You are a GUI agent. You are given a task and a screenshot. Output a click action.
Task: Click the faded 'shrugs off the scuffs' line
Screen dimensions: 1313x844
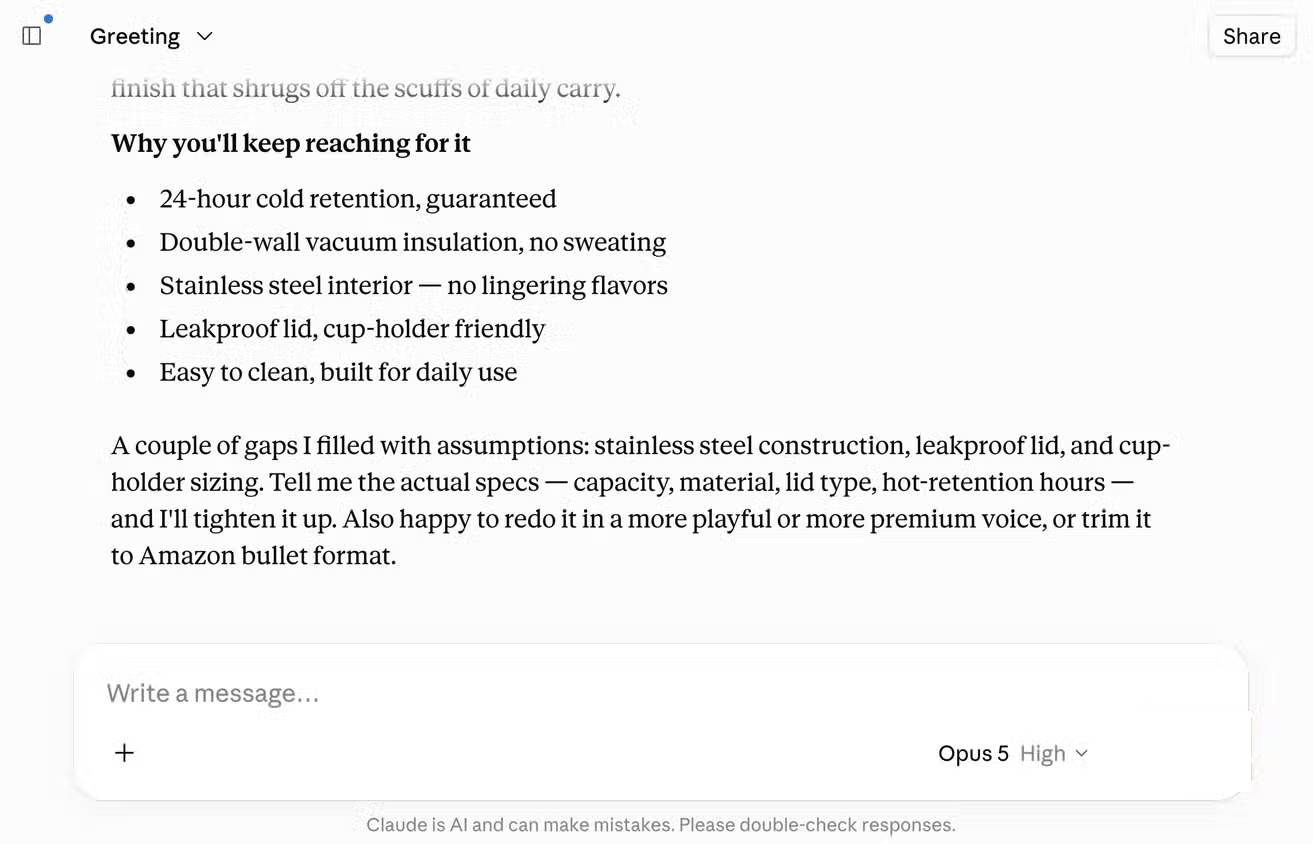(x=365, y=88)
